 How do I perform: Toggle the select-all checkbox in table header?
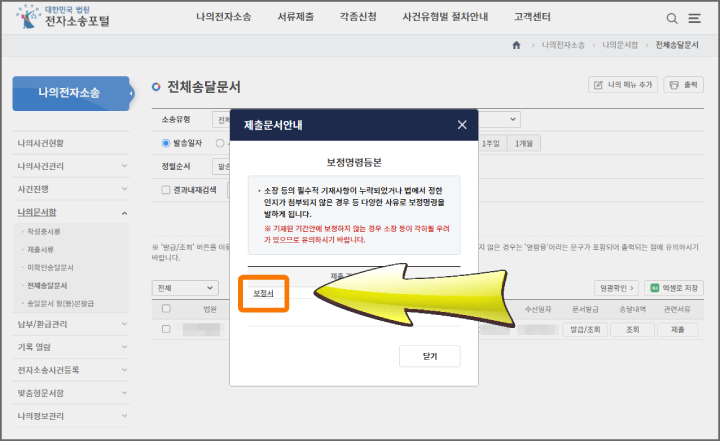pos(166,309)
